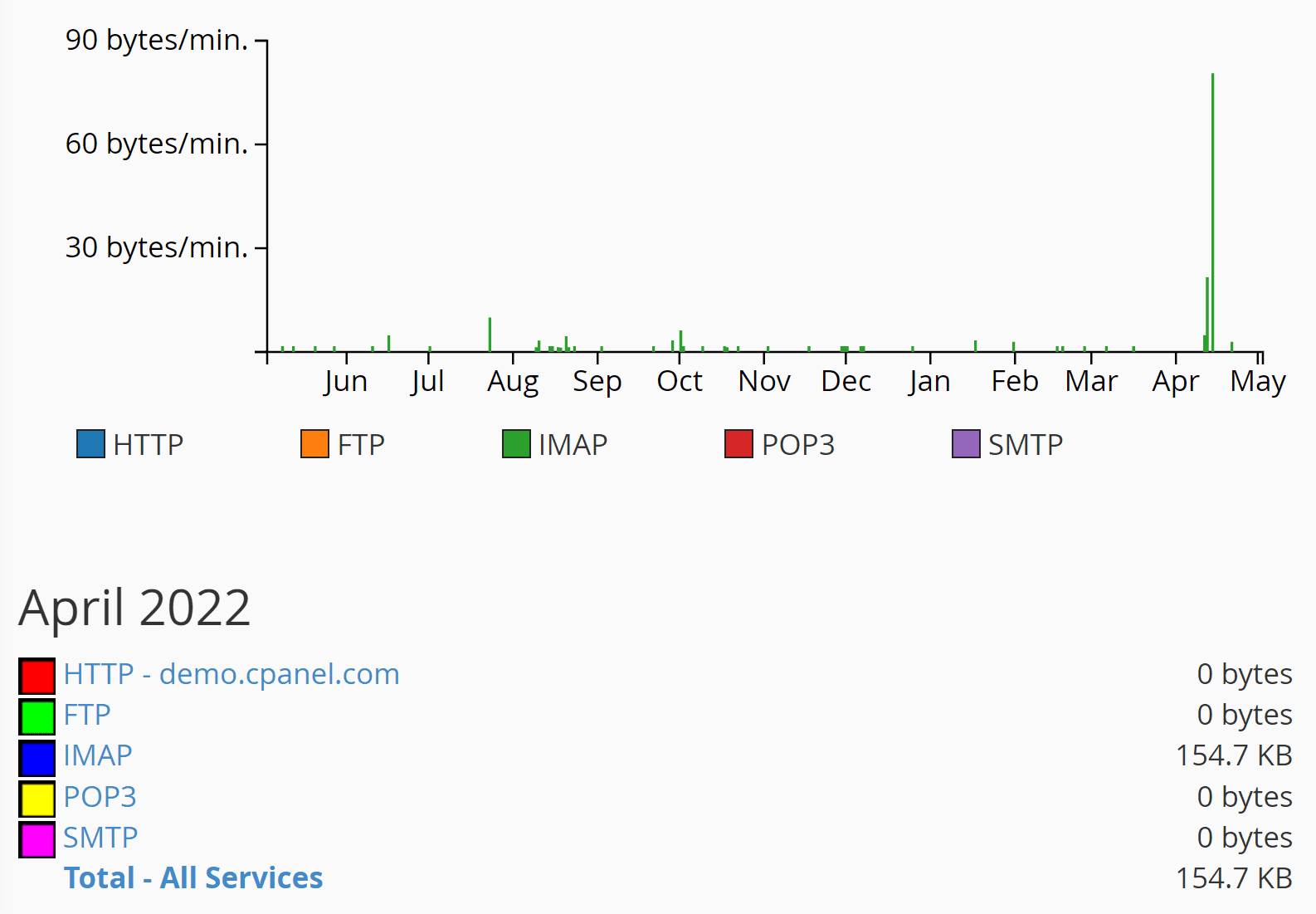Click the HTTP legend blue square
Image resolution: width=1316 pixels, height=914 pixels.
tap(90, 444)
